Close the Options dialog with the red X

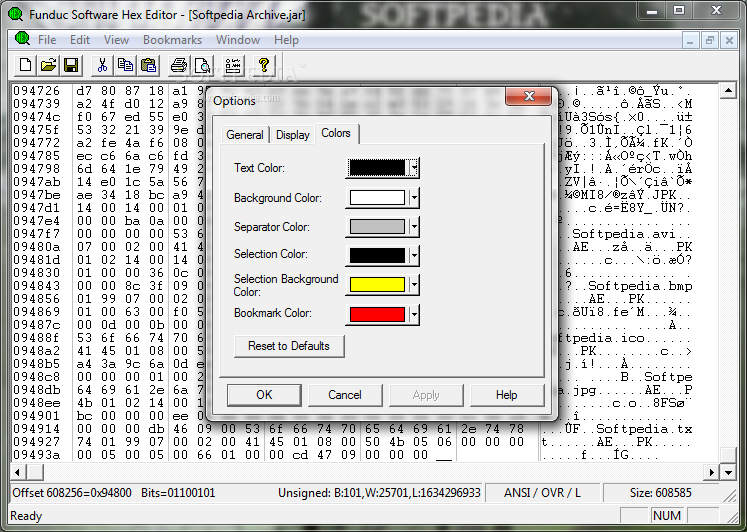click(x=528, y=96)
